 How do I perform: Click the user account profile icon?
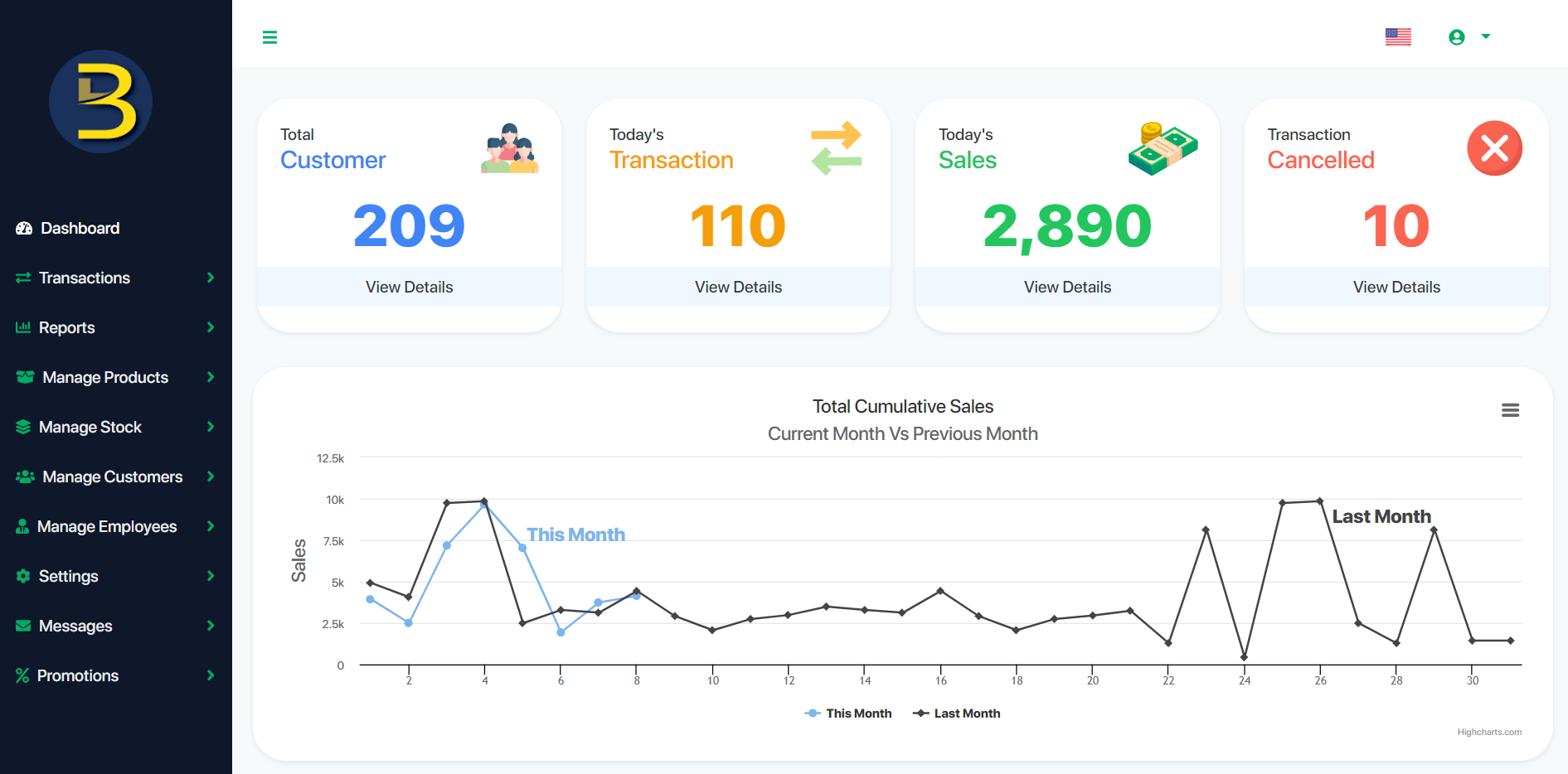[x=1456, y=36]
